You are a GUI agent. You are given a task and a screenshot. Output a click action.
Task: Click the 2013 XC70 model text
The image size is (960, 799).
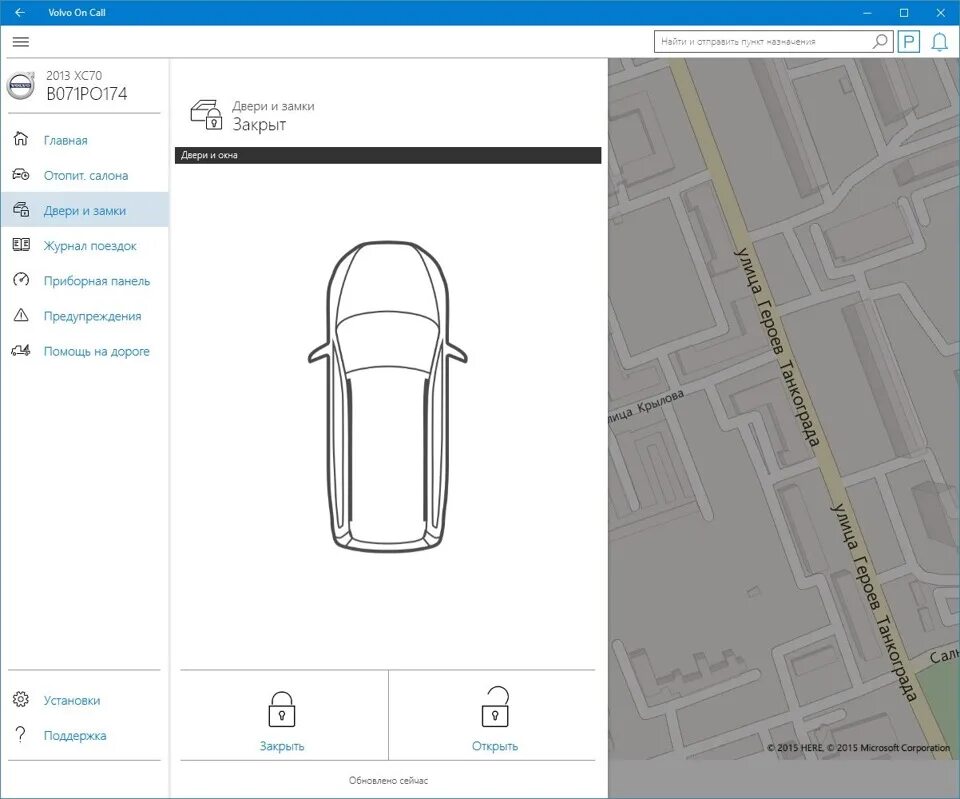(x=74, y=75)
